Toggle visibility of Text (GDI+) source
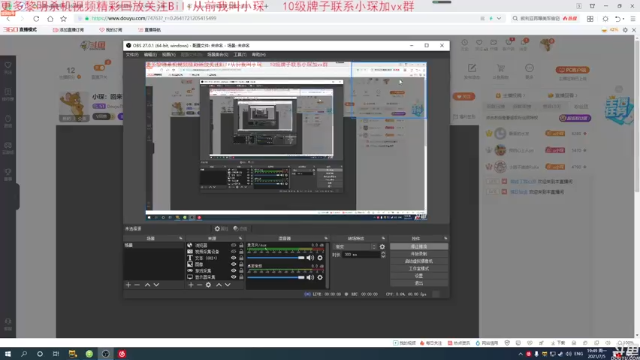The image size is (640, 360). 233,258
